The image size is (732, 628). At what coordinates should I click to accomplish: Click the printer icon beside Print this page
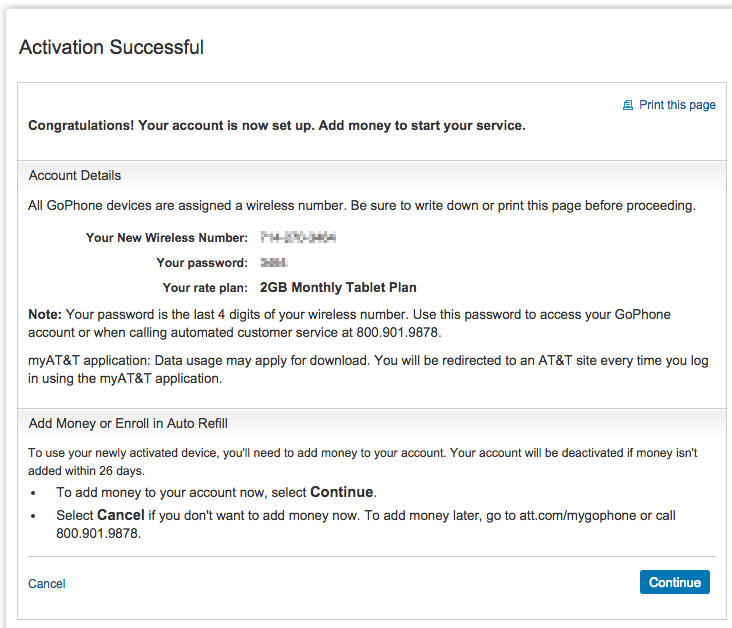(x=628, y=105)
